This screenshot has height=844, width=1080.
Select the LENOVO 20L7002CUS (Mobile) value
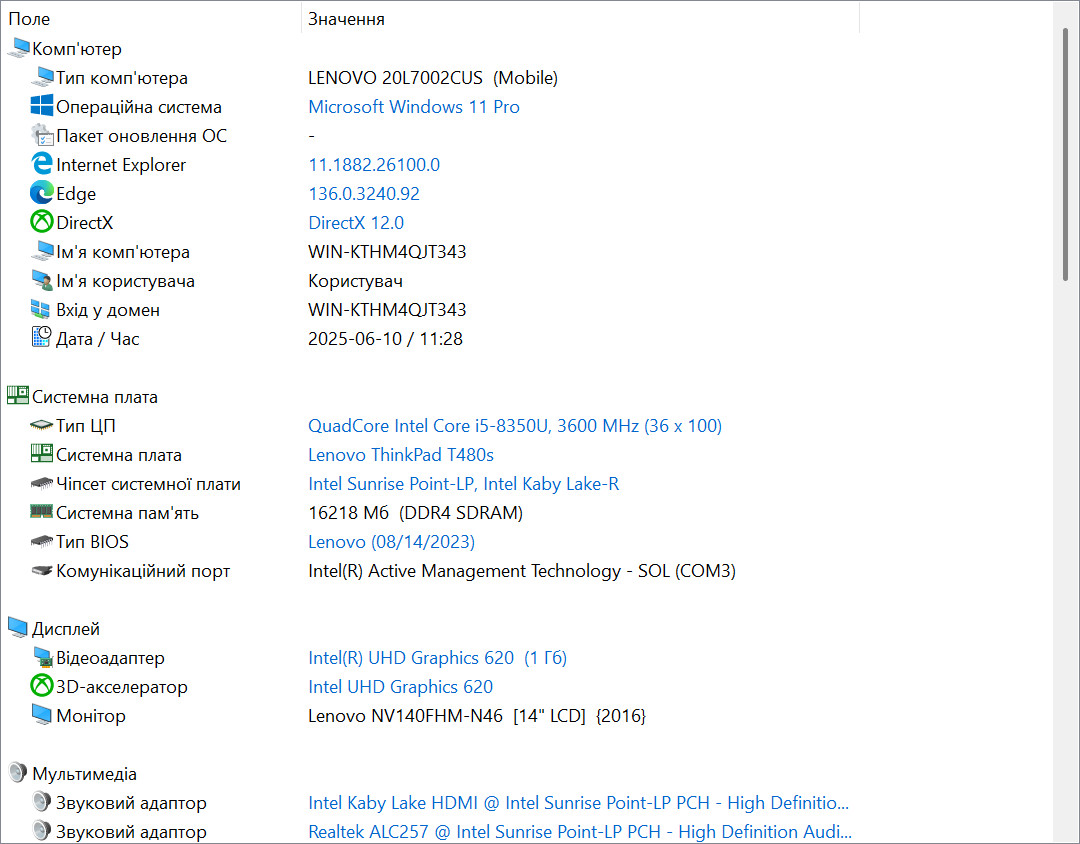433,78
